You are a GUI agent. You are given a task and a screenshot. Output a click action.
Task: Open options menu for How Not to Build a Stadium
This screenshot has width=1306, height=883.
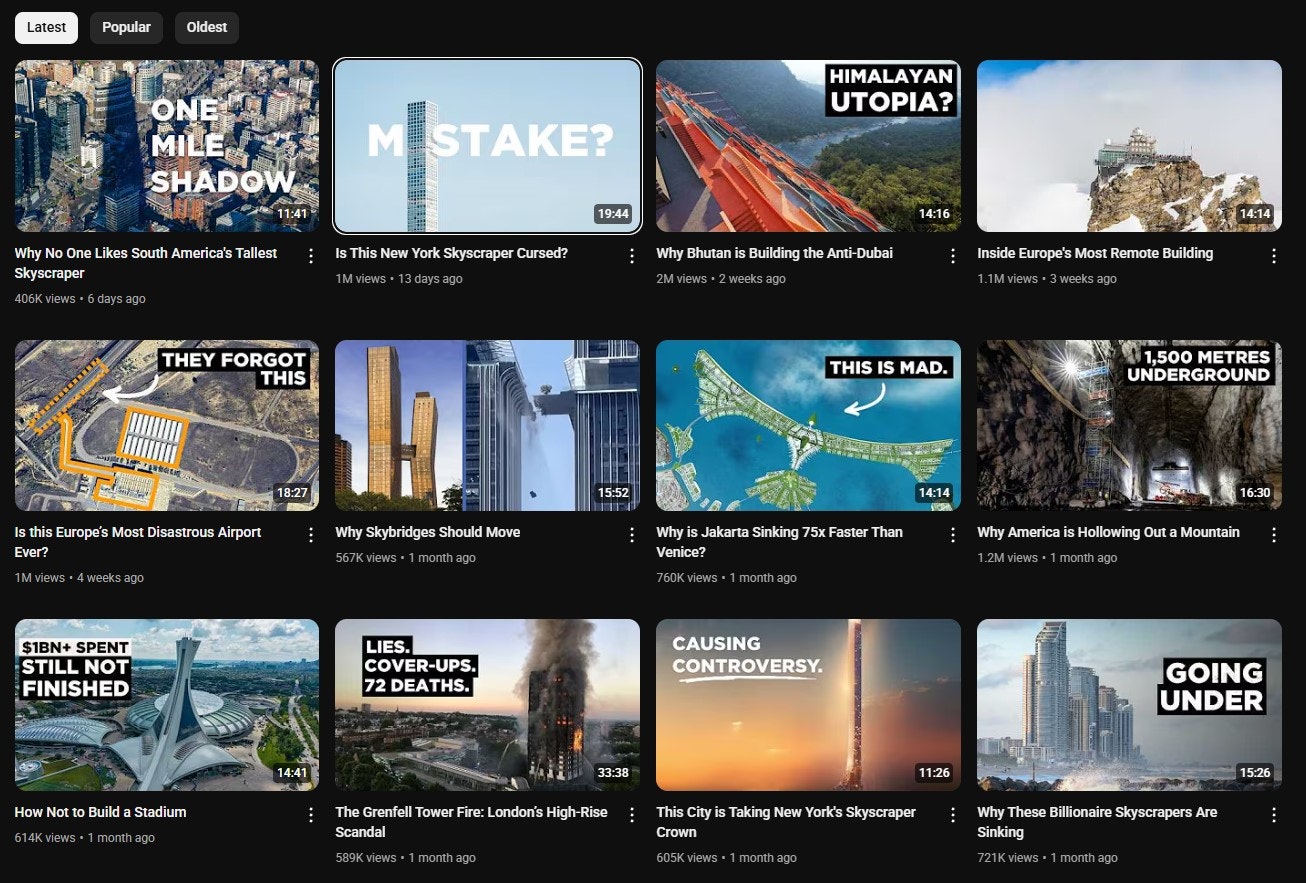(x=310, y=814)
